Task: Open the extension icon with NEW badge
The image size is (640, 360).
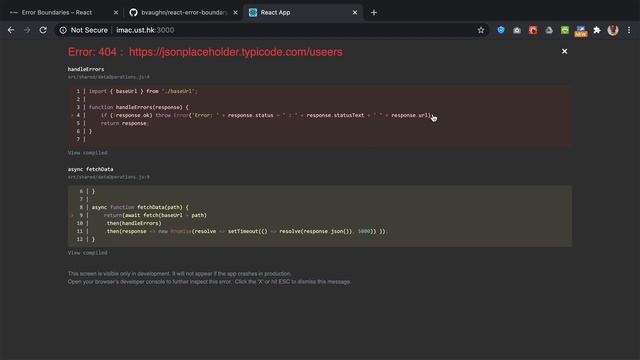Action: click(581, 31)
